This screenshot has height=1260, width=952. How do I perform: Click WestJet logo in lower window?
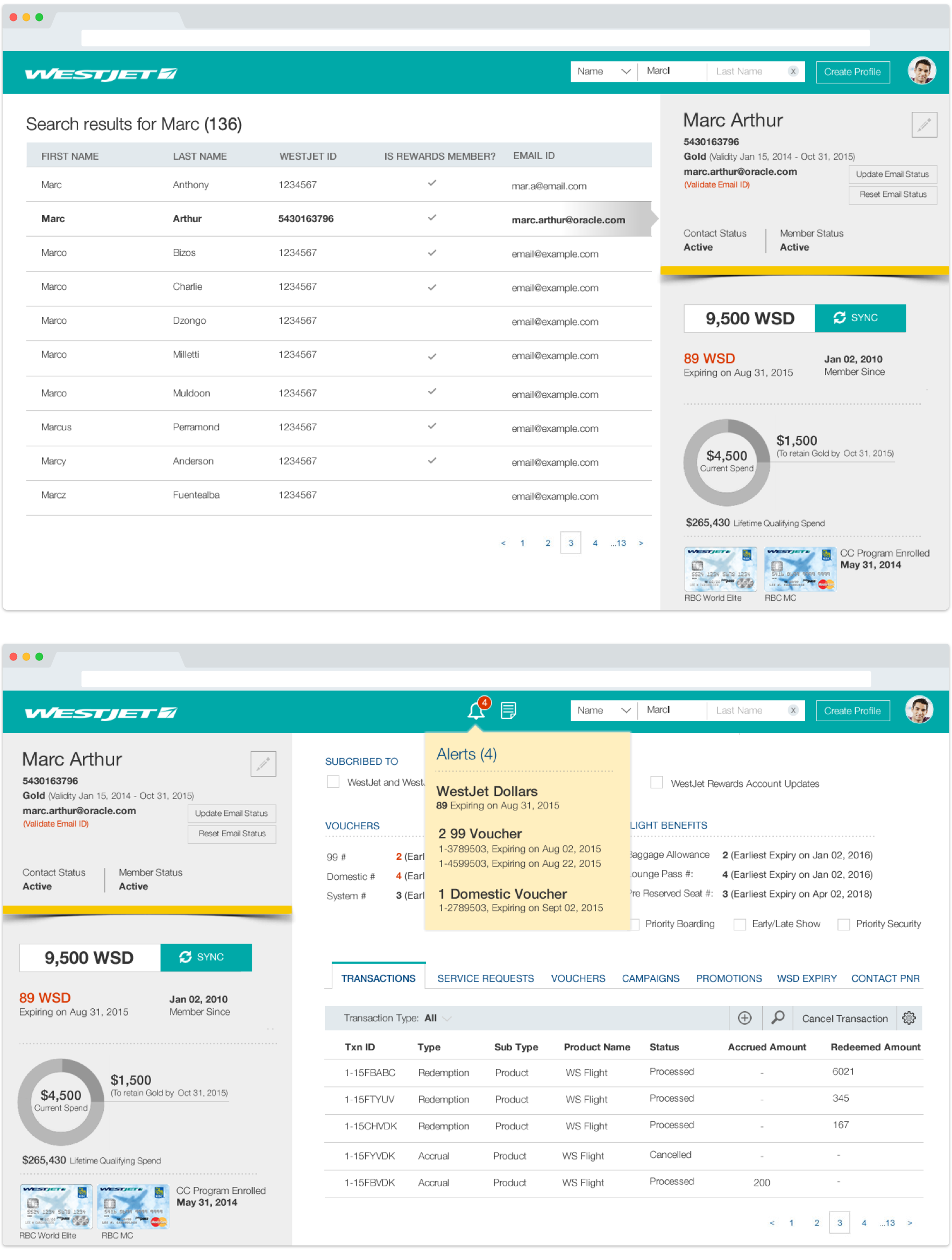[x=101, y=713]
